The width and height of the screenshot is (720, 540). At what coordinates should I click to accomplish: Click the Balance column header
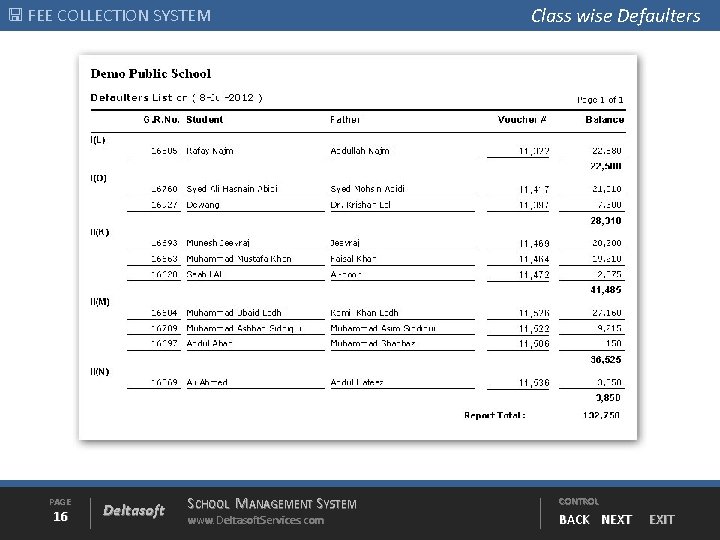click(x=604, y=119)
